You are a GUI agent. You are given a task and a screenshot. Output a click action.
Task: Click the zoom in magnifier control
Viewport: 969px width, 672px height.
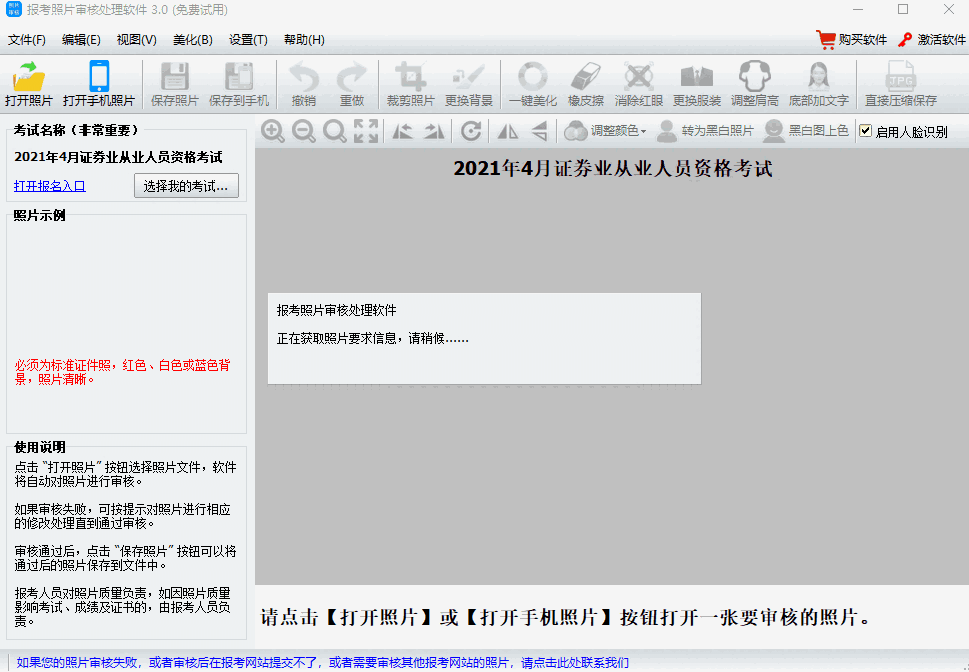(x=272, y=131)
